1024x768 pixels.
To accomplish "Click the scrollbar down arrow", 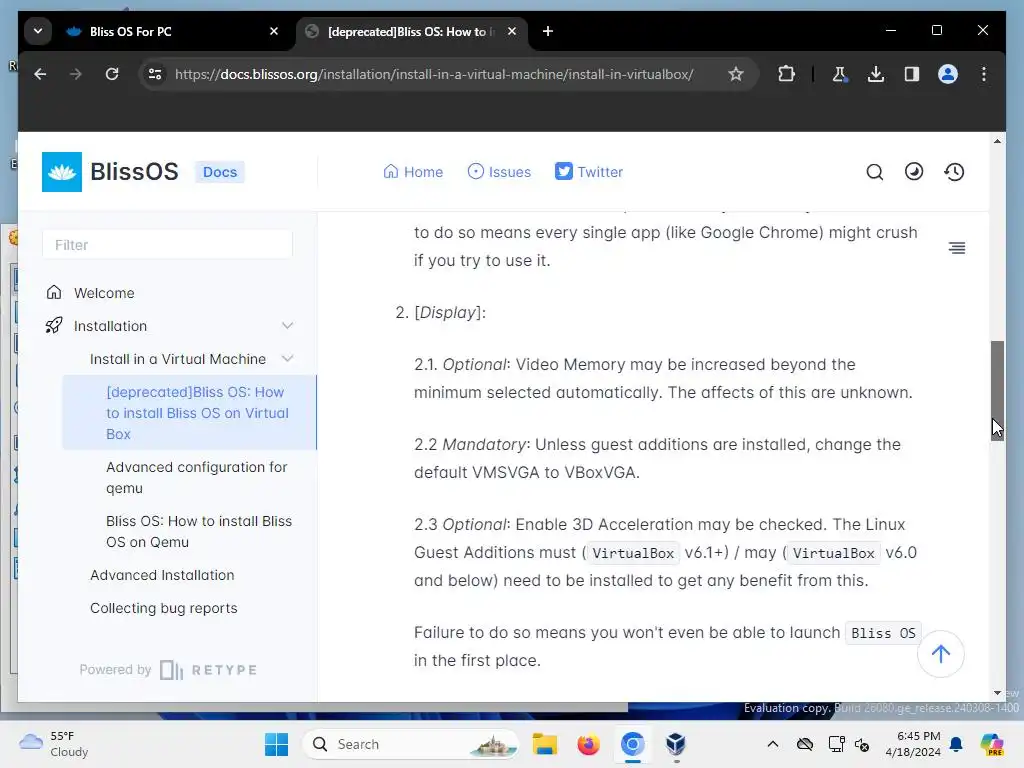I will click(997, 693).
